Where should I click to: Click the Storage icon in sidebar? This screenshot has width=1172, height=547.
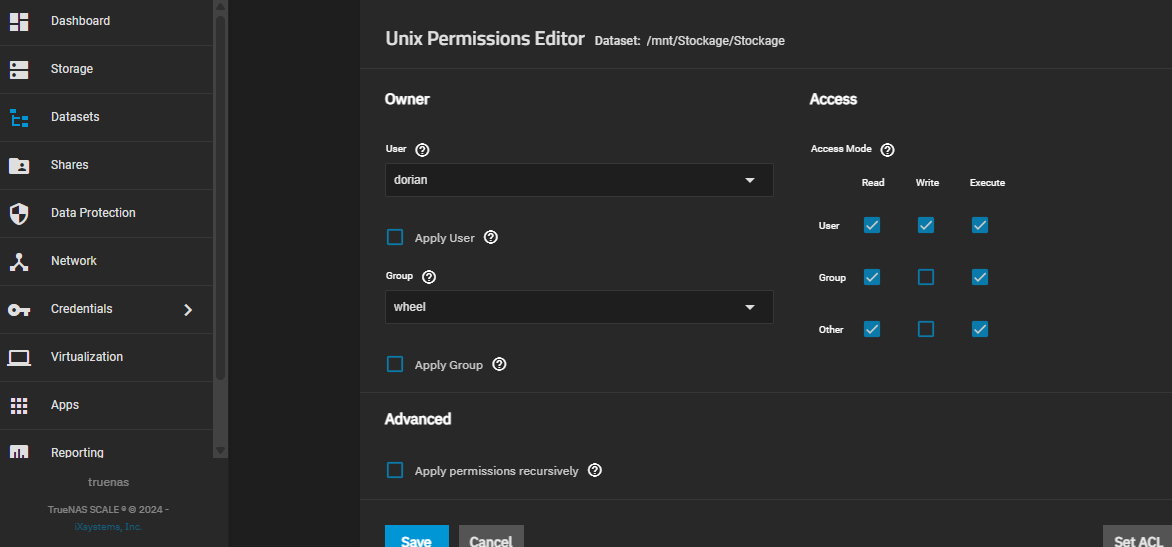point(19,69)
